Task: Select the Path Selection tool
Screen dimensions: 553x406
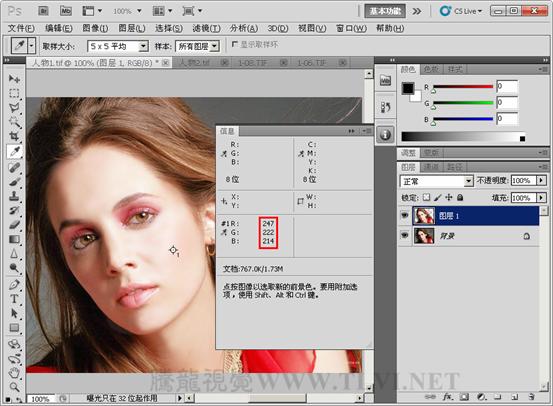Action: coord(14,313)
